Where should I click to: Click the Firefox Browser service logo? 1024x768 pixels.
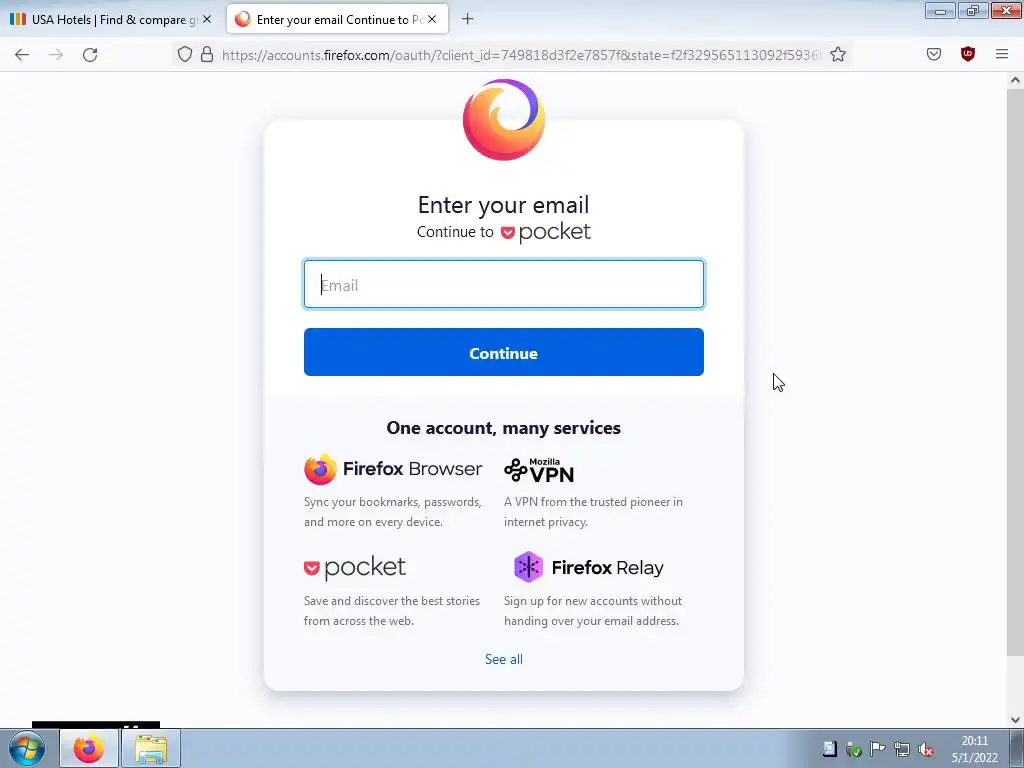(x=393, y=469)
